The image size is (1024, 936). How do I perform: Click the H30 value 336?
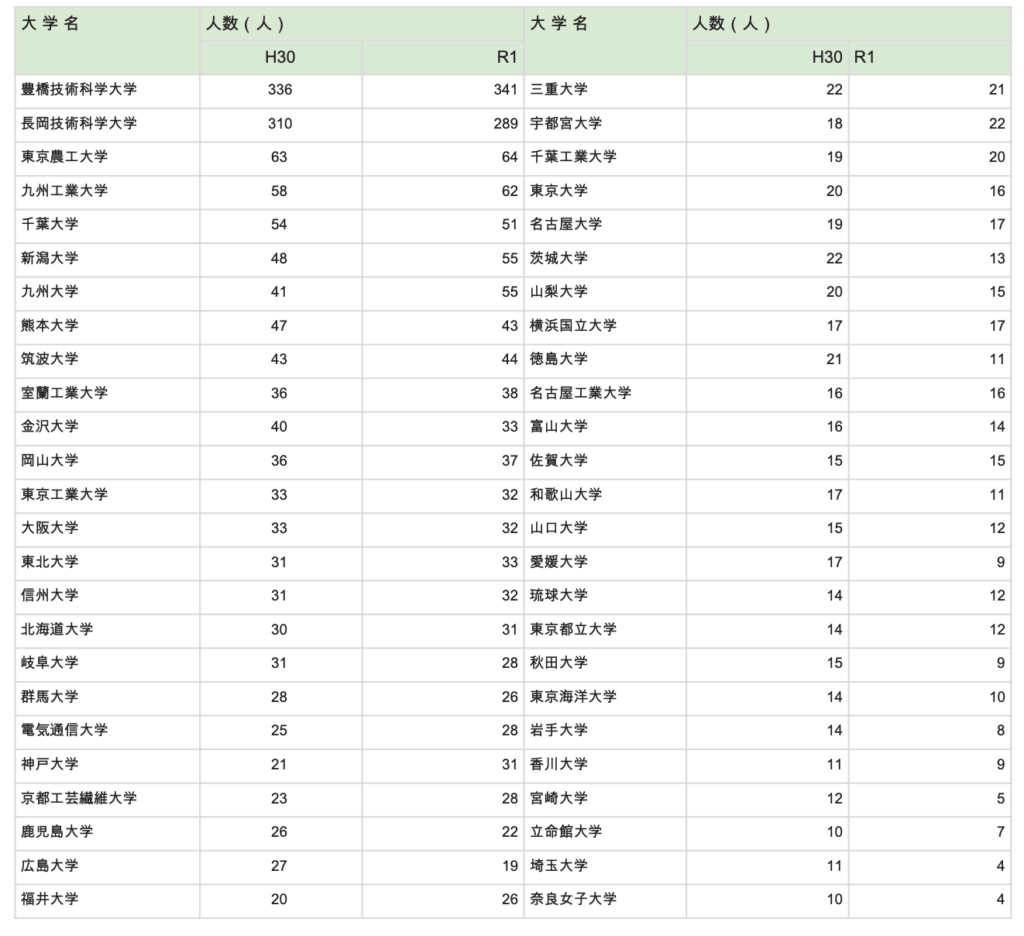[x=280, y=90]
